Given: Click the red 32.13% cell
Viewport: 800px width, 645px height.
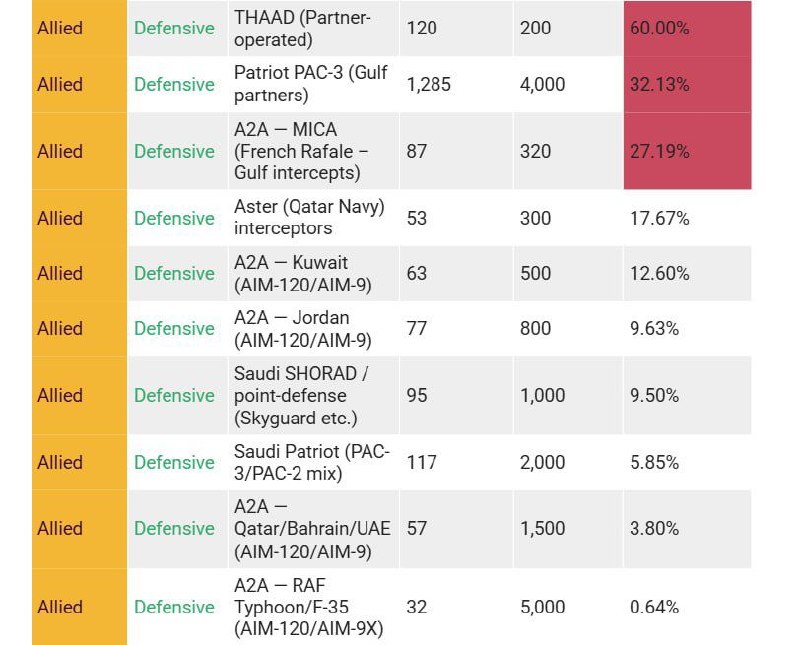Looking at the screenshot, I should click(x=686, y=84).
